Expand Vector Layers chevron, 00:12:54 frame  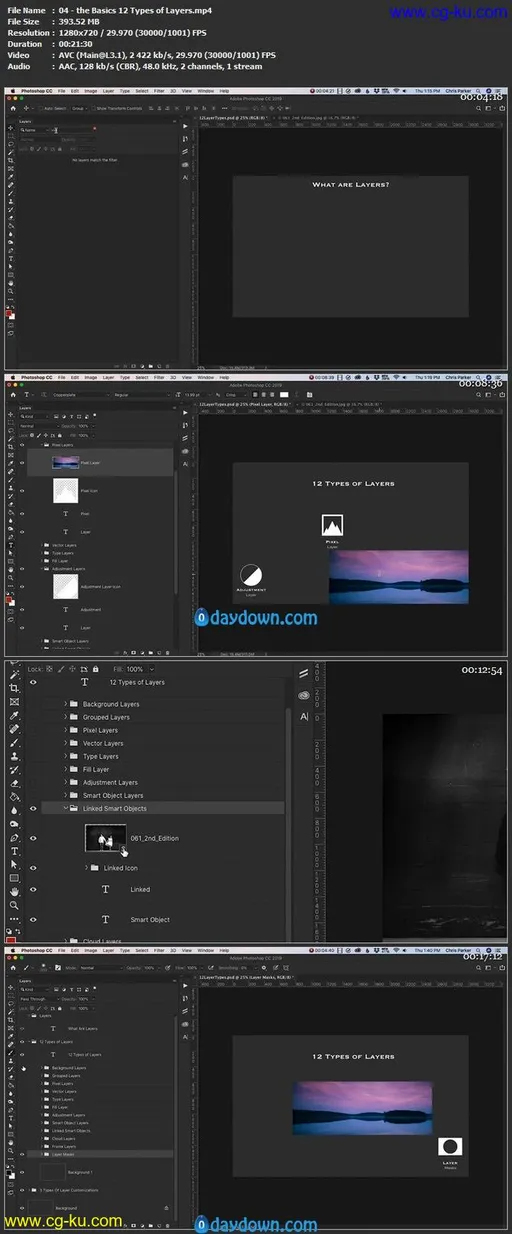pos(66,743)
